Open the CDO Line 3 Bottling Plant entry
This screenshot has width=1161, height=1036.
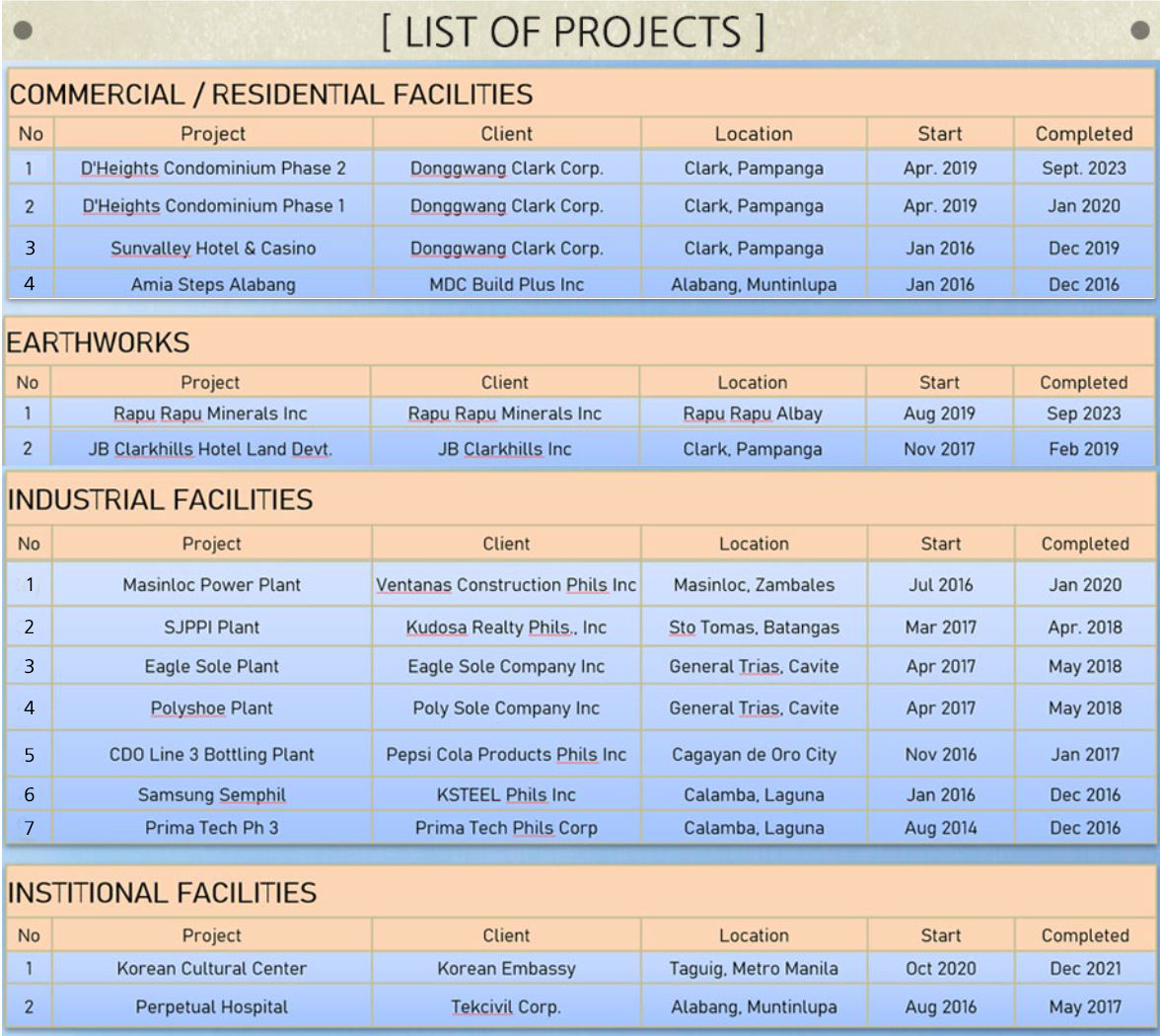(x=211, y=755)
